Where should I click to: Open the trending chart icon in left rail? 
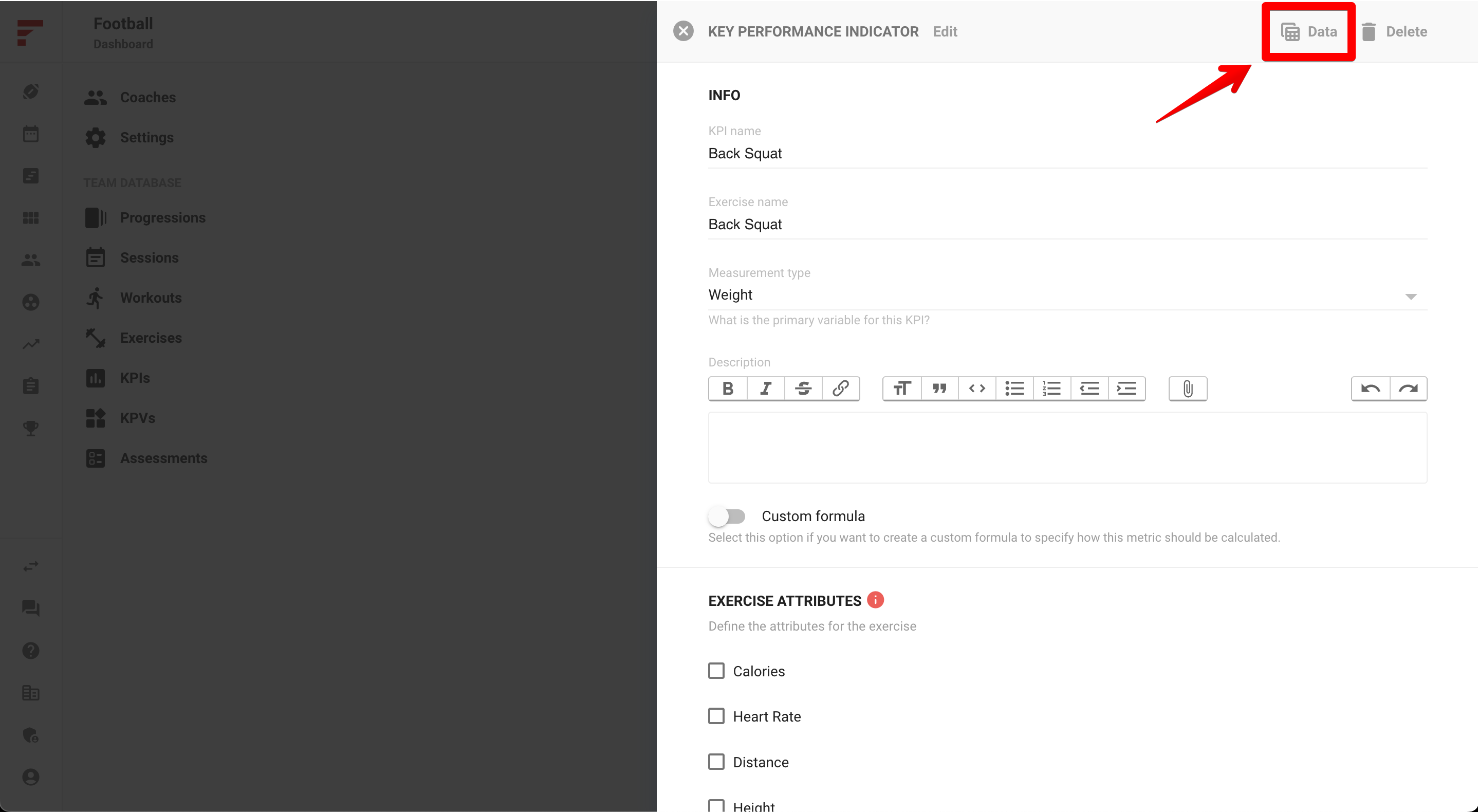tap(30, 344)
